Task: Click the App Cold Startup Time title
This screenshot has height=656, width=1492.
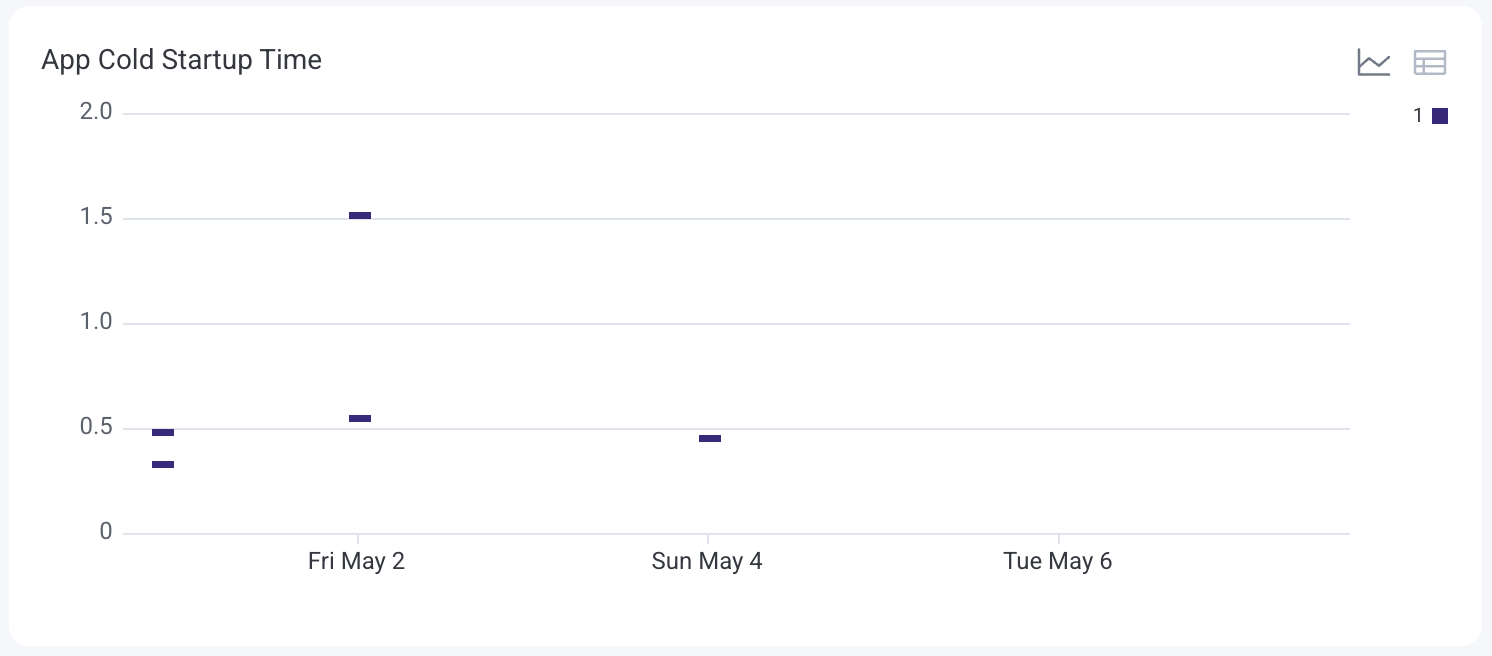Action: 181,60
